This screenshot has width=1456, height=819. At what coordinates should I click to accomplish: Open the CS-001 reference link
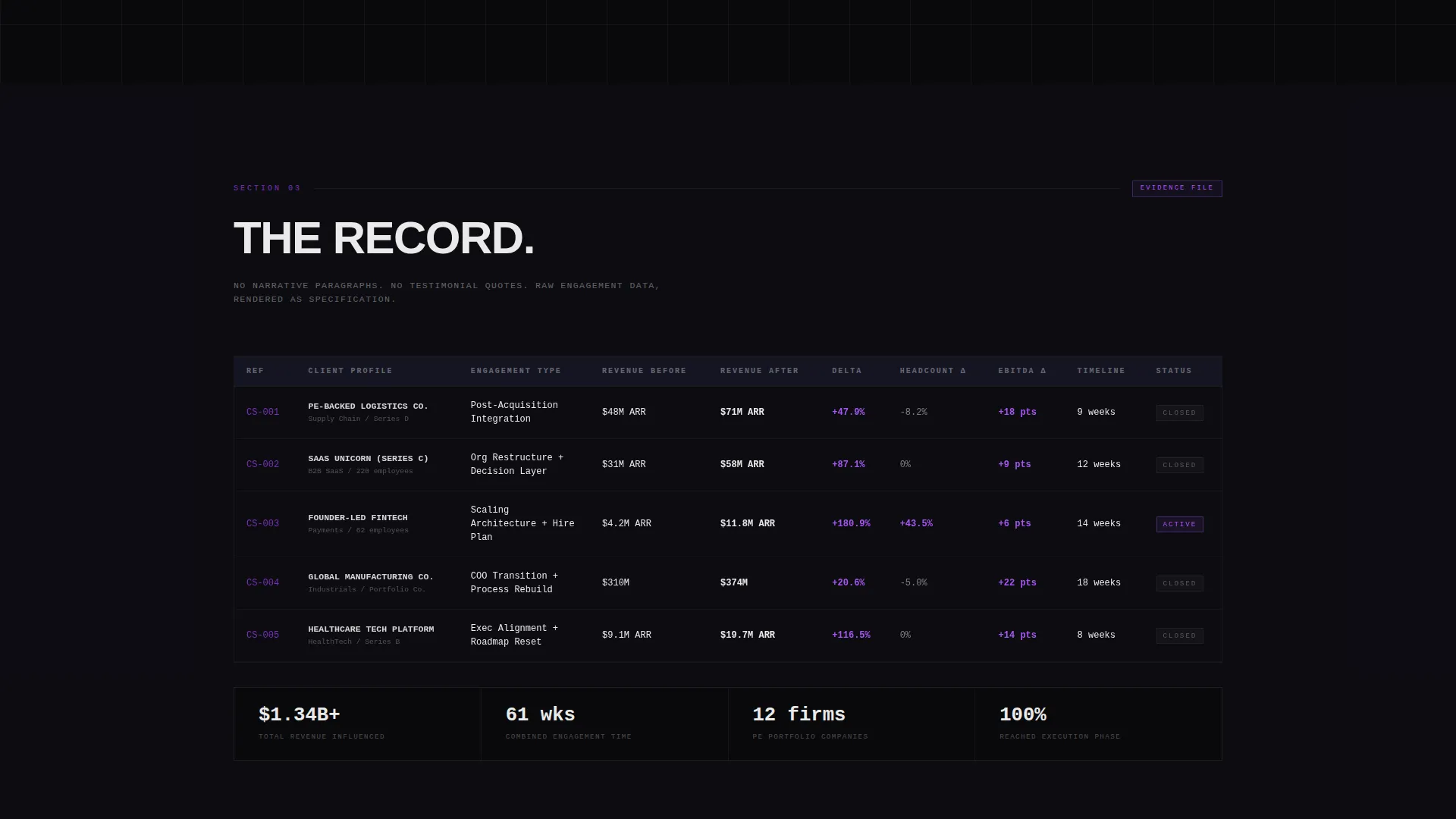pos(262,413)
